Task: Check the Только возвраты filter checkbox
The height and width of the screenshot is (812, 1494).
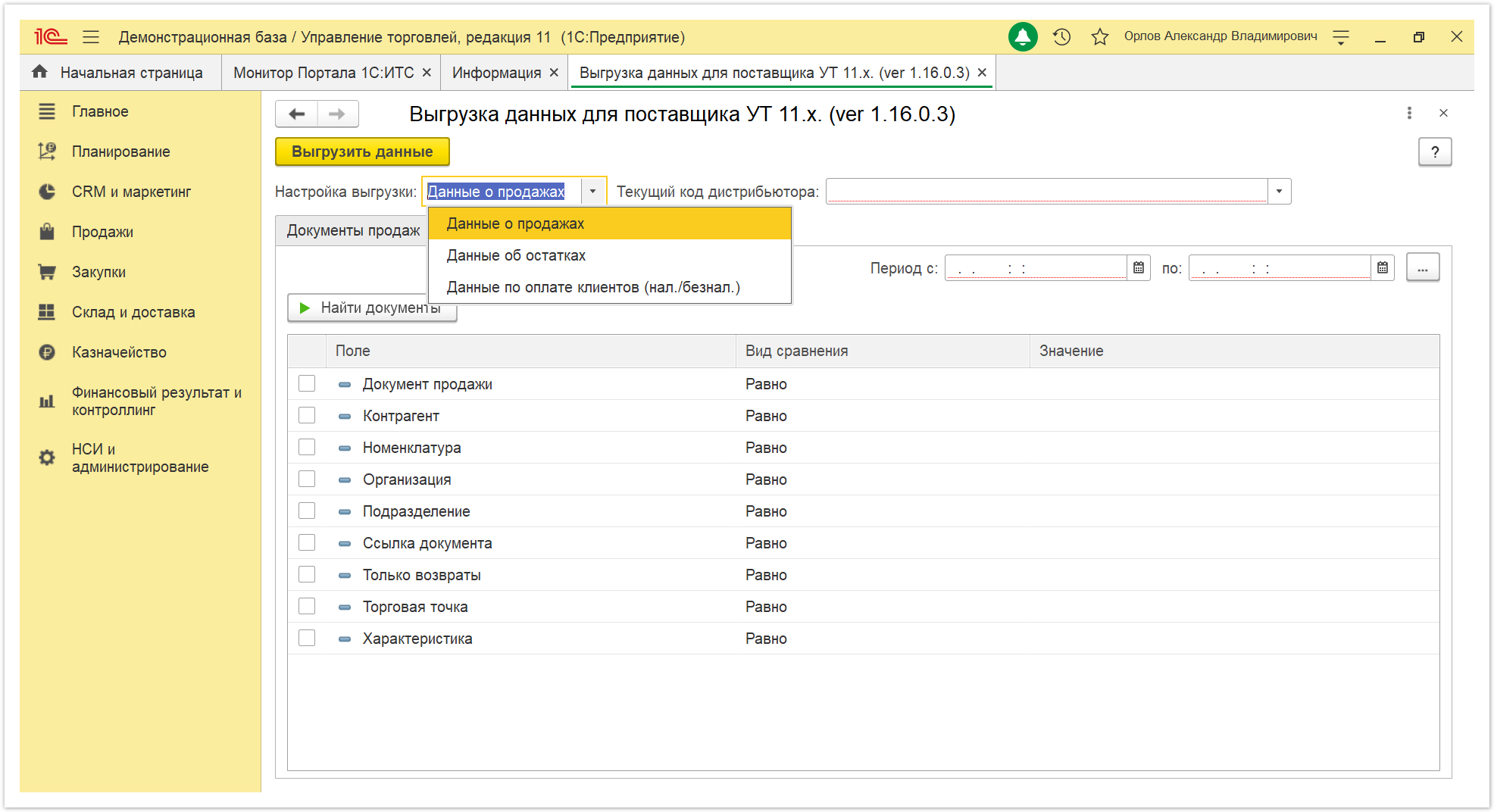Action: [307, 574]
